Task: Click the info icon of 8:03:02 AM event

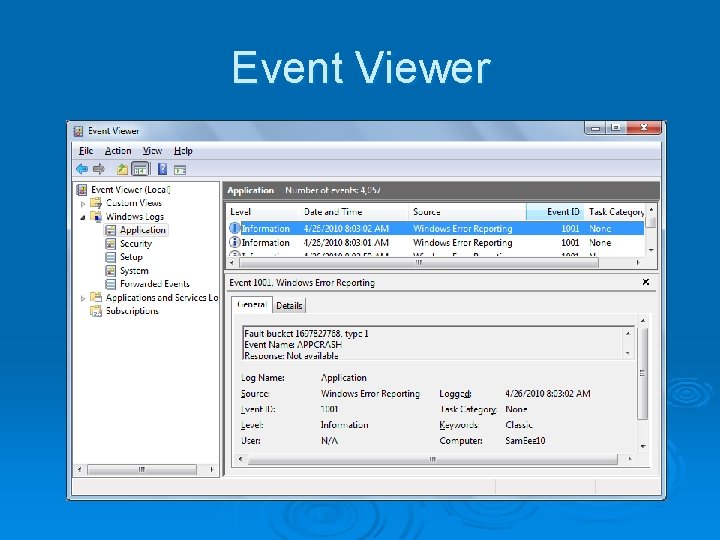Action: tap(234, 228)
